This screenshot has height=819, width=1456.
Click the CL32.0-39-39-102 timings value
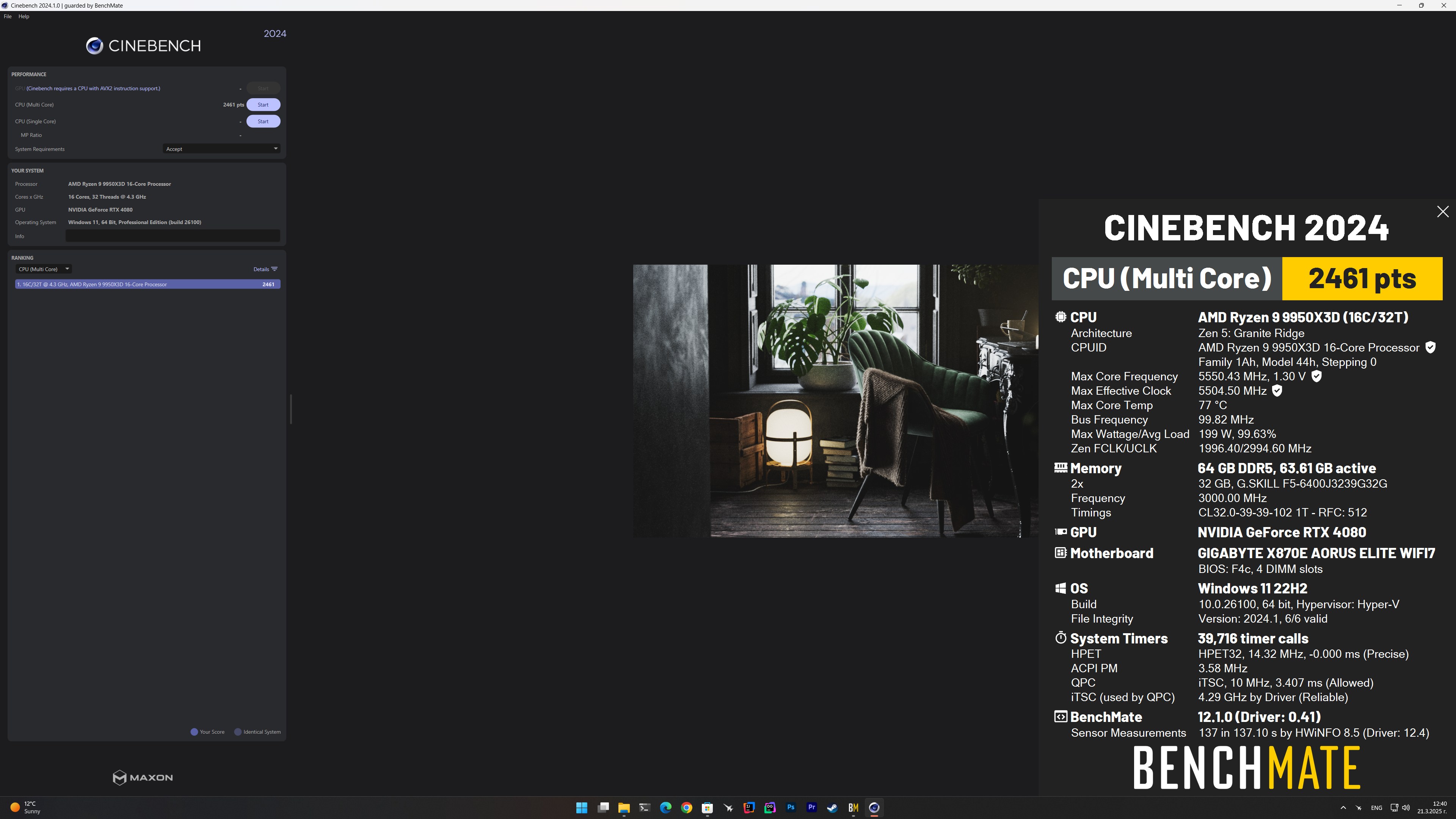coord(1282,513)
